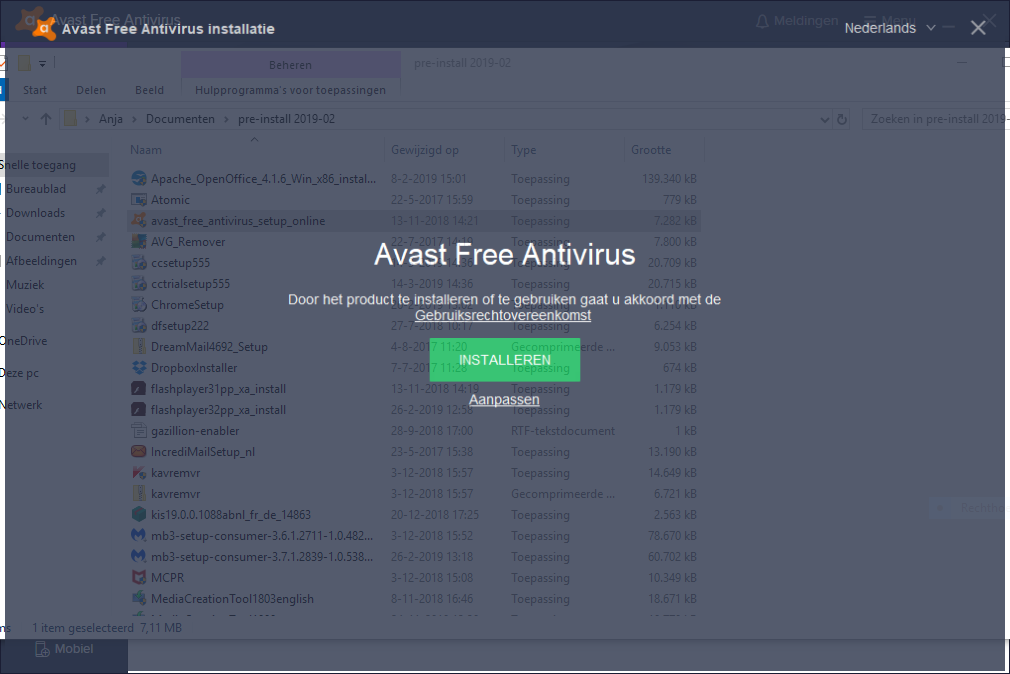Image resolution: width=1010 pixels, height=674 pixels.
Task: Open recent locations dropdown near back arrows
Action: point(25,119)
